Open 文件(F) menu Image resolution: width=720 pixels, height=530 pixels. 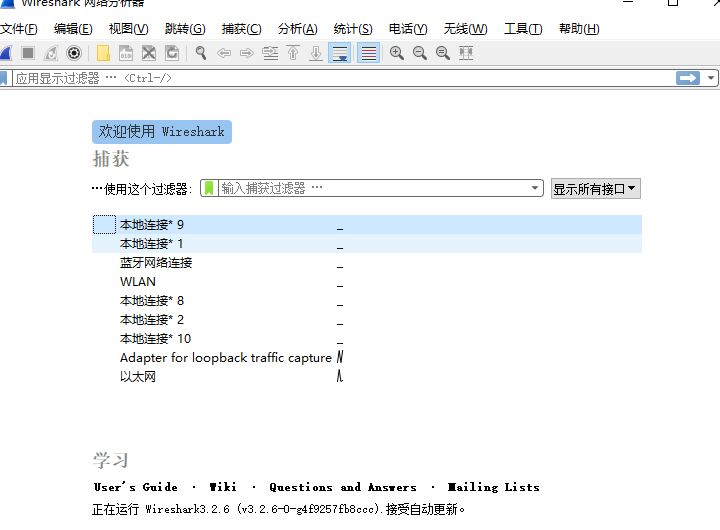pyautogui.click(x=19, y=29)
